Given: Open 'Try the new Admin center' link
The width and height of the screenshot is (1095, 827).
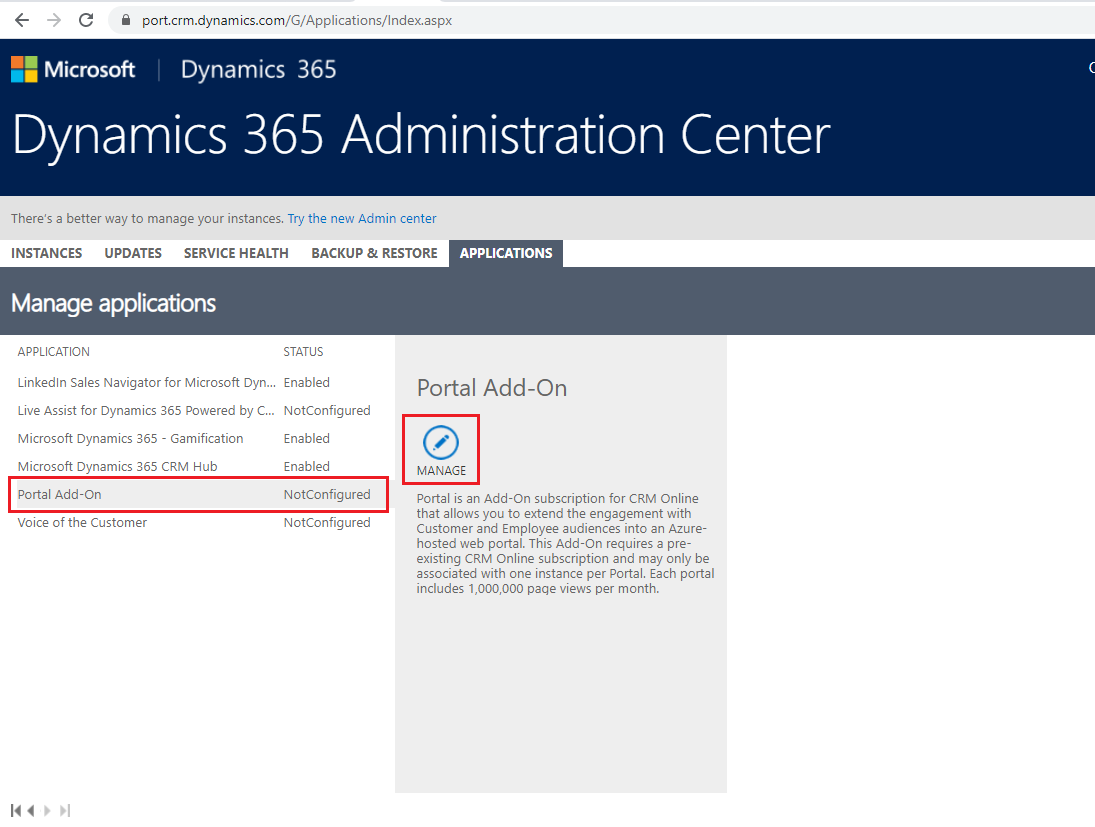Looking at the screenshot, I should [362, 219].
